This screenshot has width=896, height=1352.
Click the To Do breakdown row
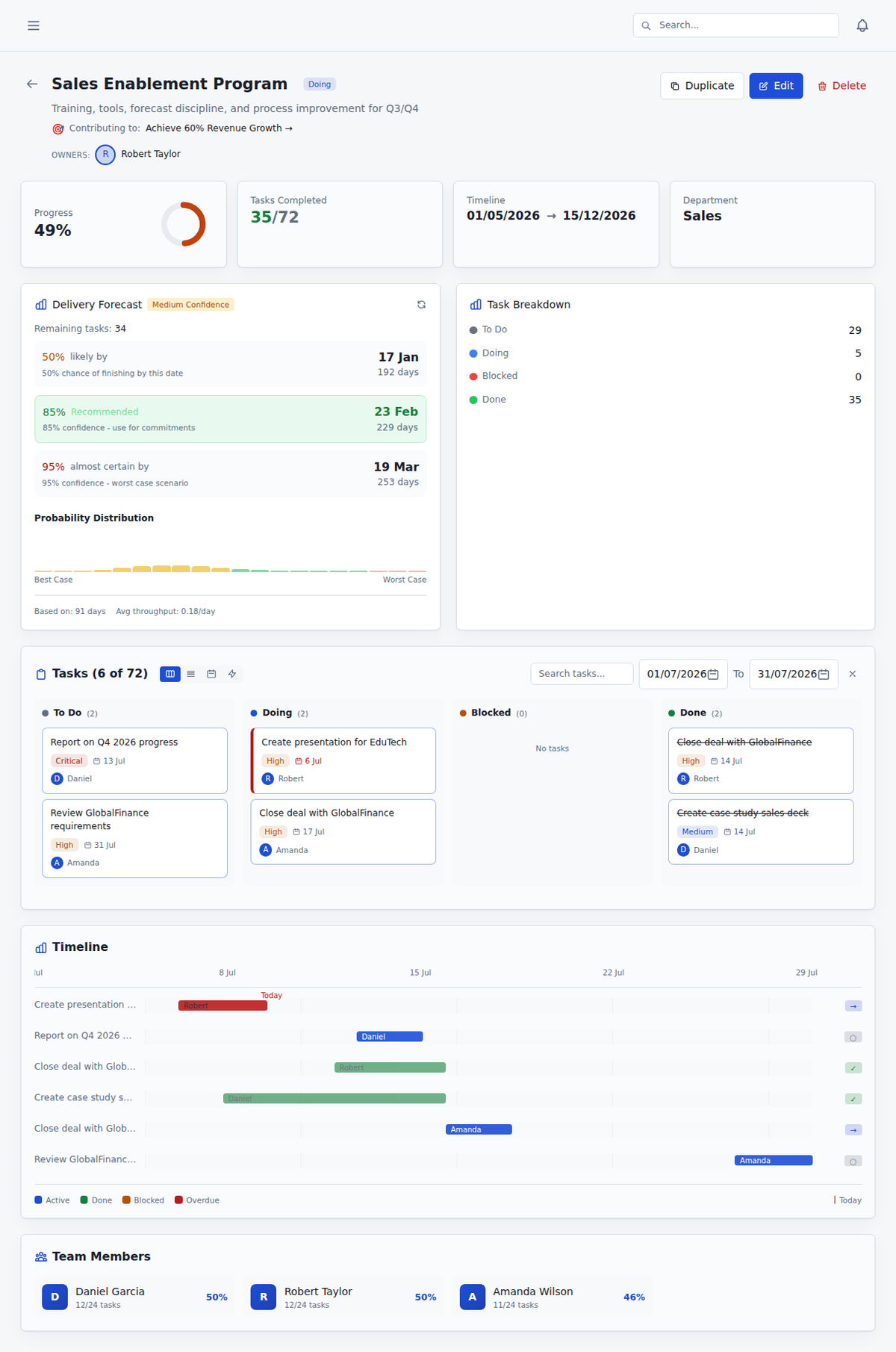pyautogui.click(x=665, y=329)
